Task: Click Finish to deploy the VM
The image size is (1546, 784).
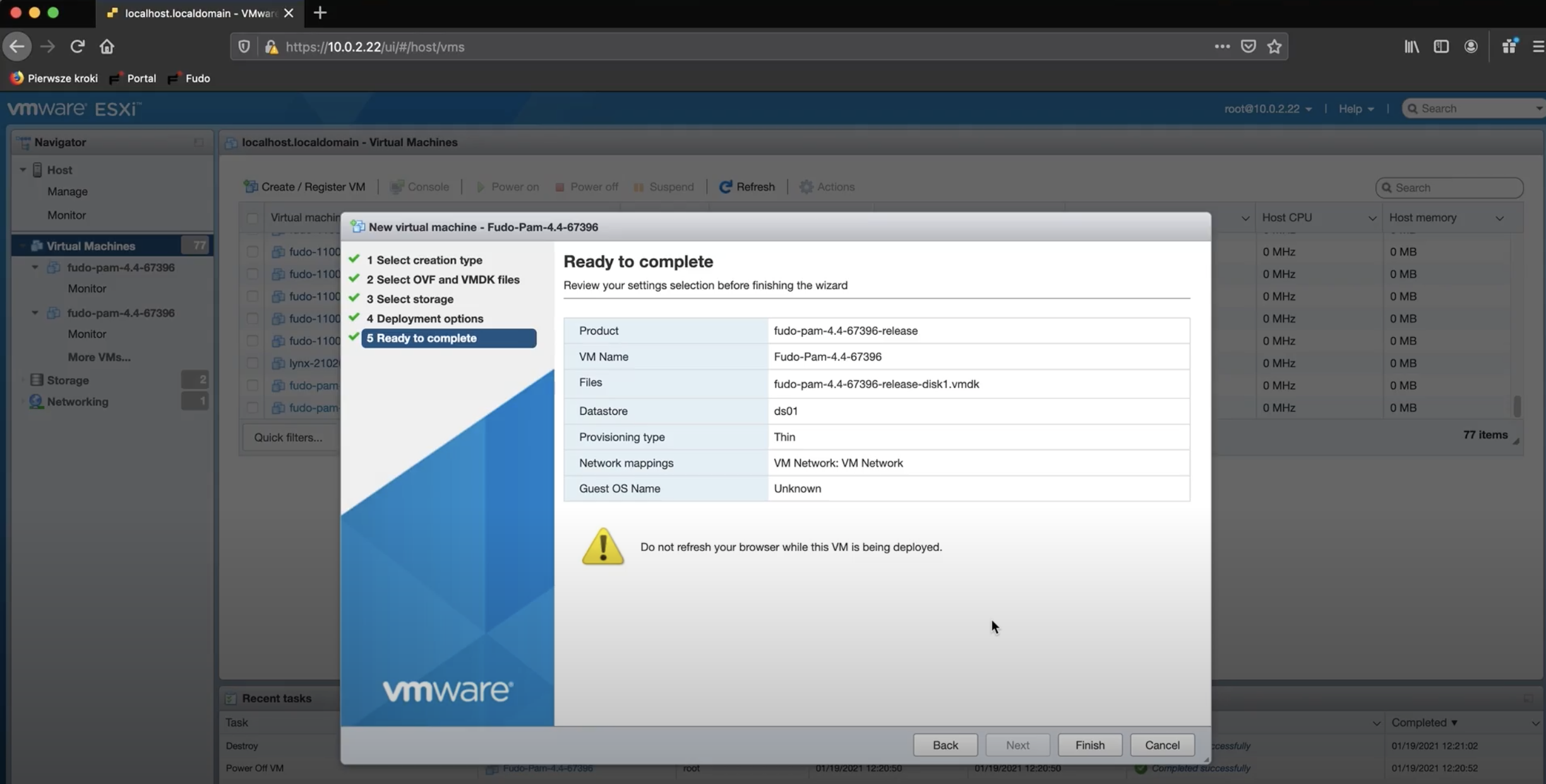Action: pyautogui.click(x=1089, y=745)
